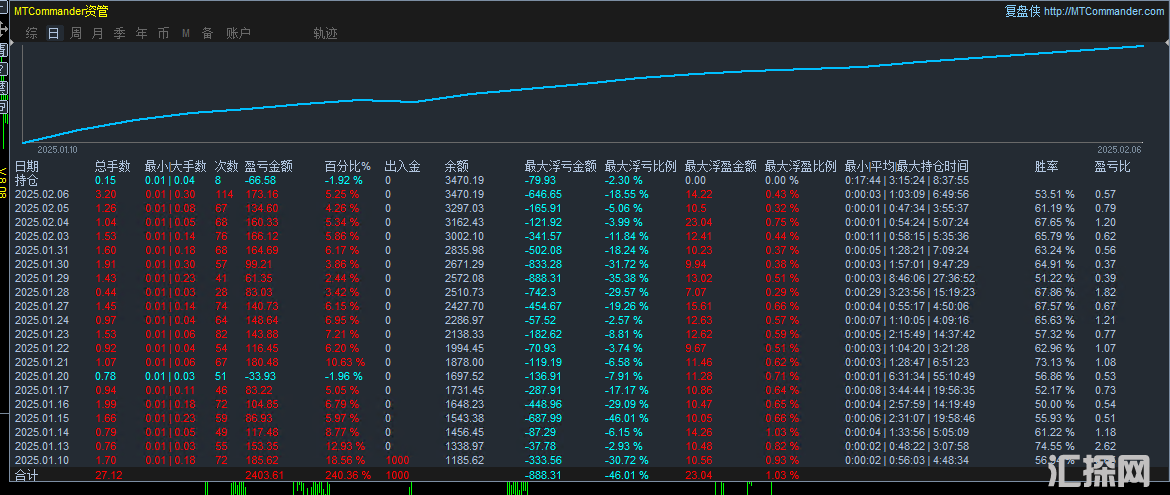Click the 总手数 column header
The height and width of the screenshot is (495, 1170).
(x=113, y=166)
